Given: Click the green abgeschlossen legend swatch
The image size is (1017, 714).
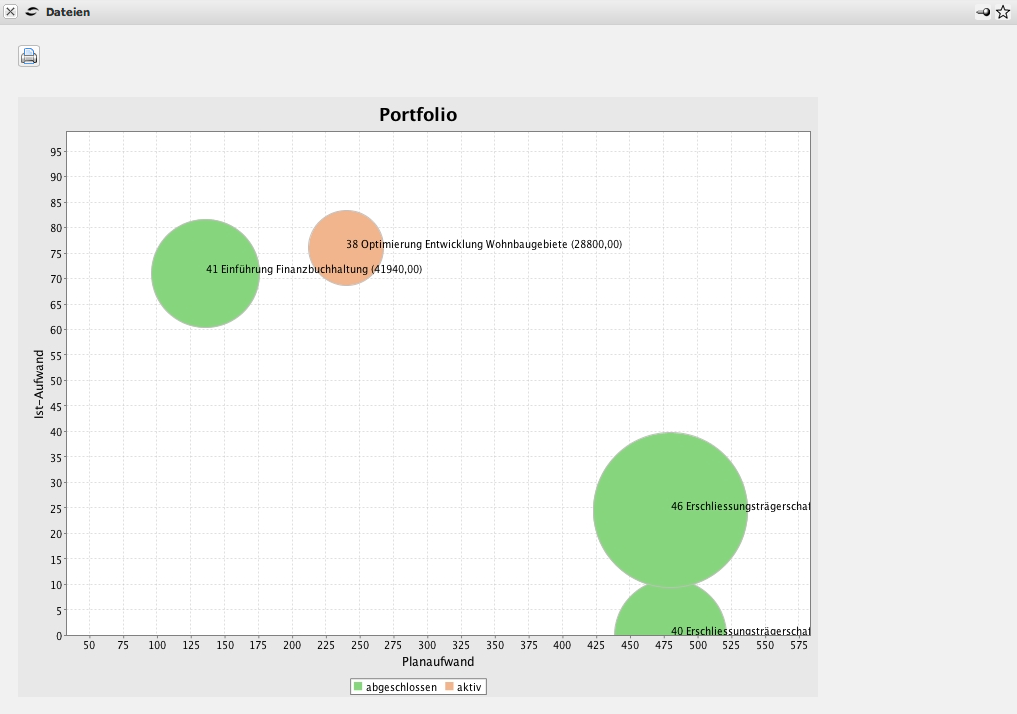Looking at the screenshot, I should click(x=359, y=687).
